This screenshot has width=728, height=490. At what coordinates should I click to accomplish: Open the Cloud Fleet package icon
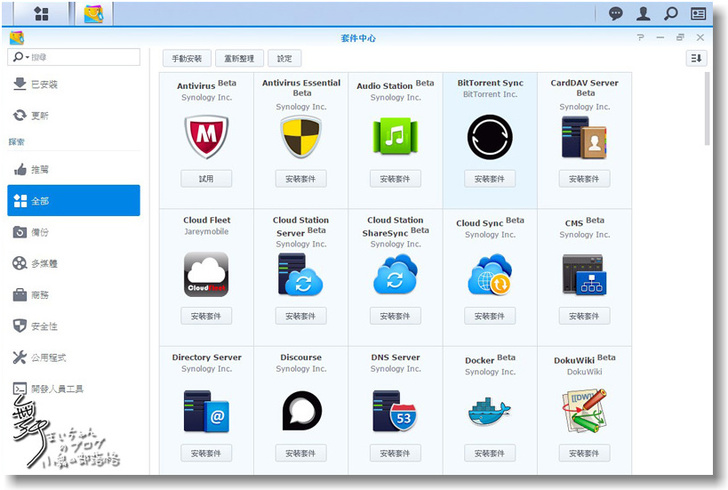click(206, 274)
